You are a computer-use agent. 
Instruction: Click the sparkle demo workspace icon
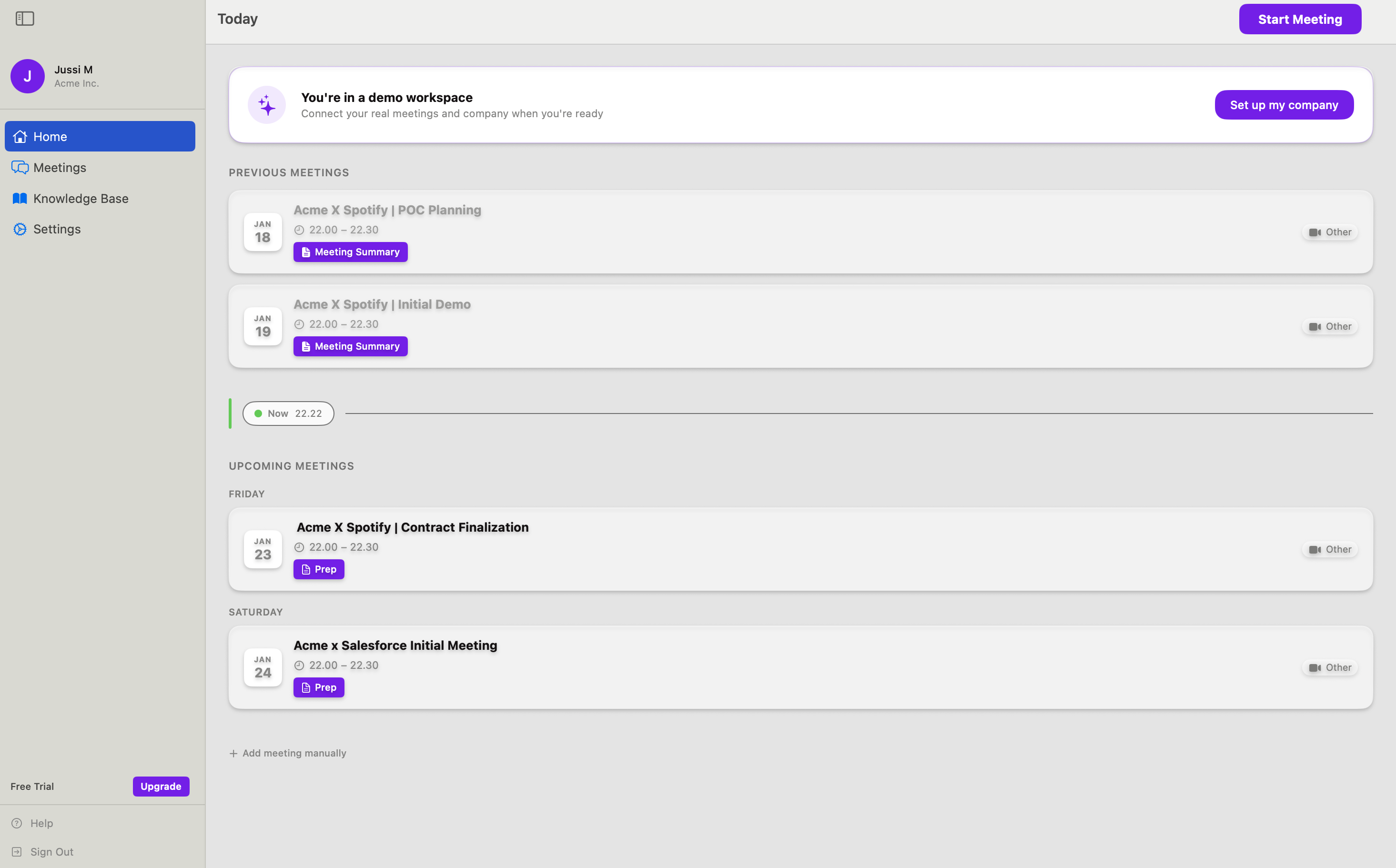[x=267, y=105]
